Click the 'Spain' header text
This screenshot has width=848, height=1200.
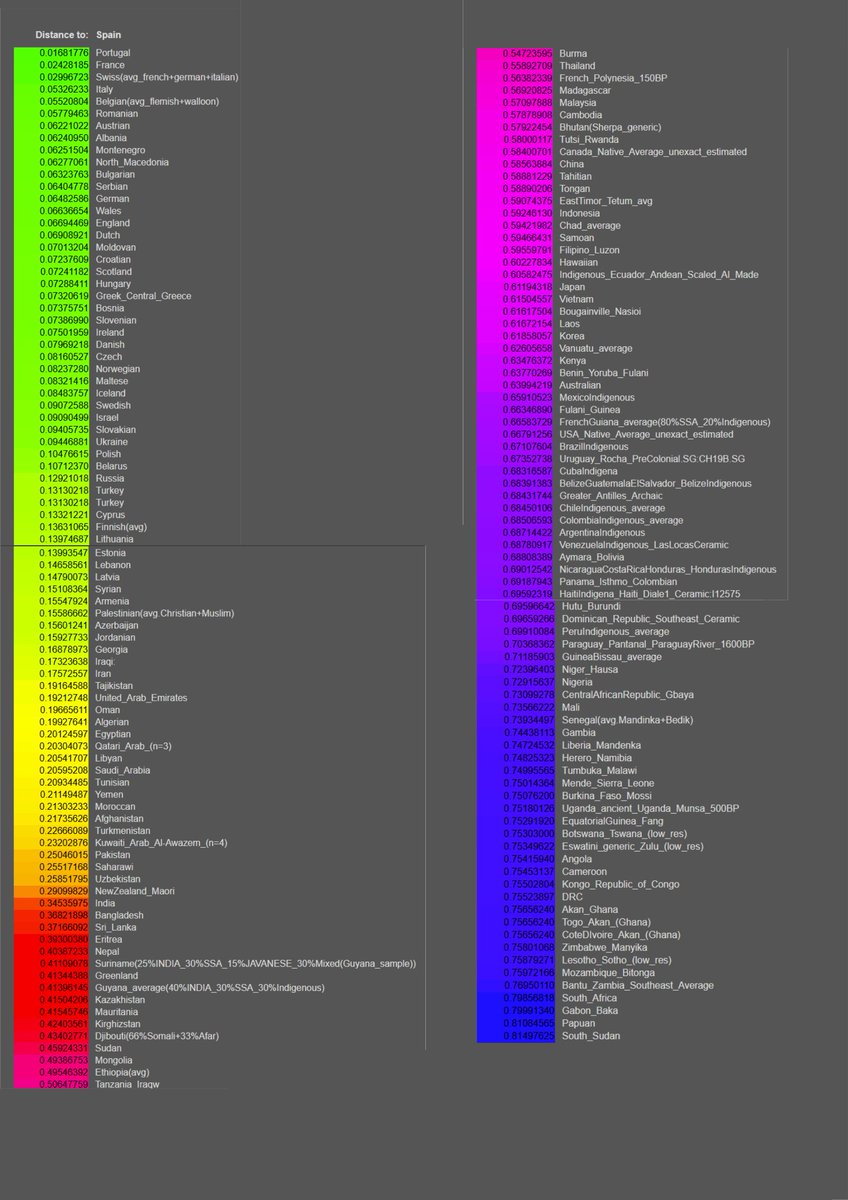coord(108,34)
